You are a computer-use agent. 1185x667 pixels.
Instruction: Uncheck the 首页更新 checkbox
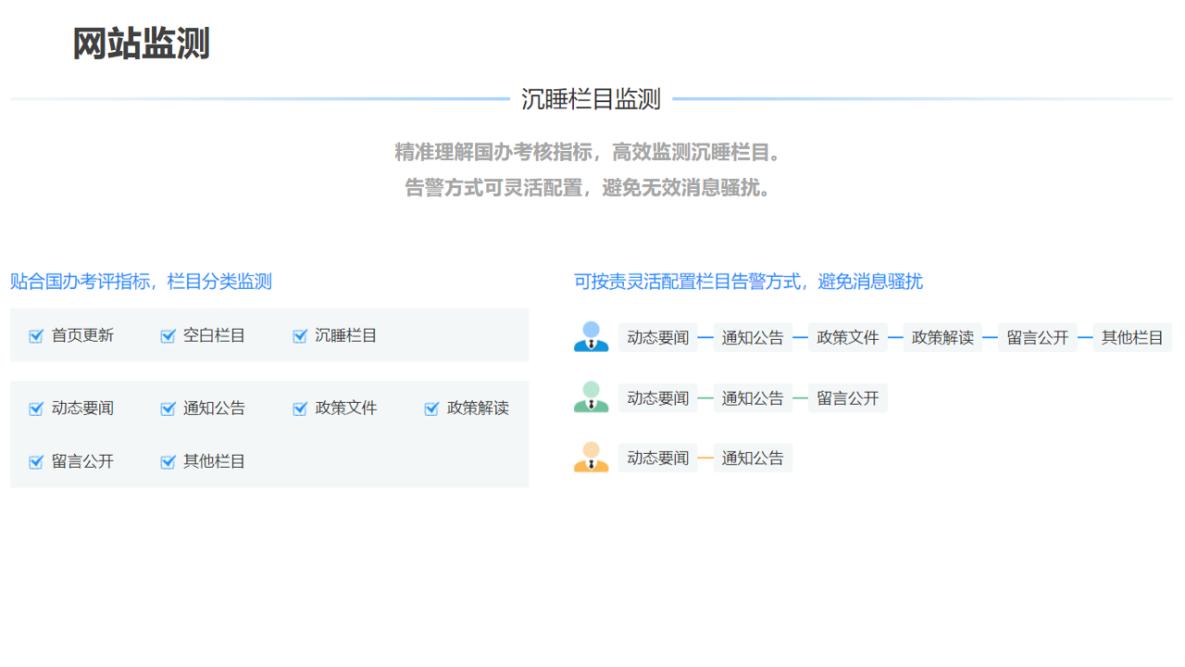coord(36,336)
